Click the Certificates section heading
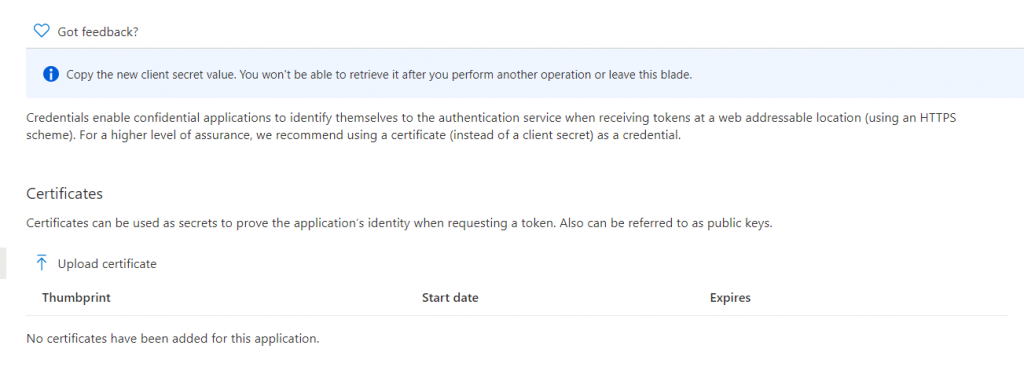Screen dimensions: 1024x371 [x=65, y=194]
